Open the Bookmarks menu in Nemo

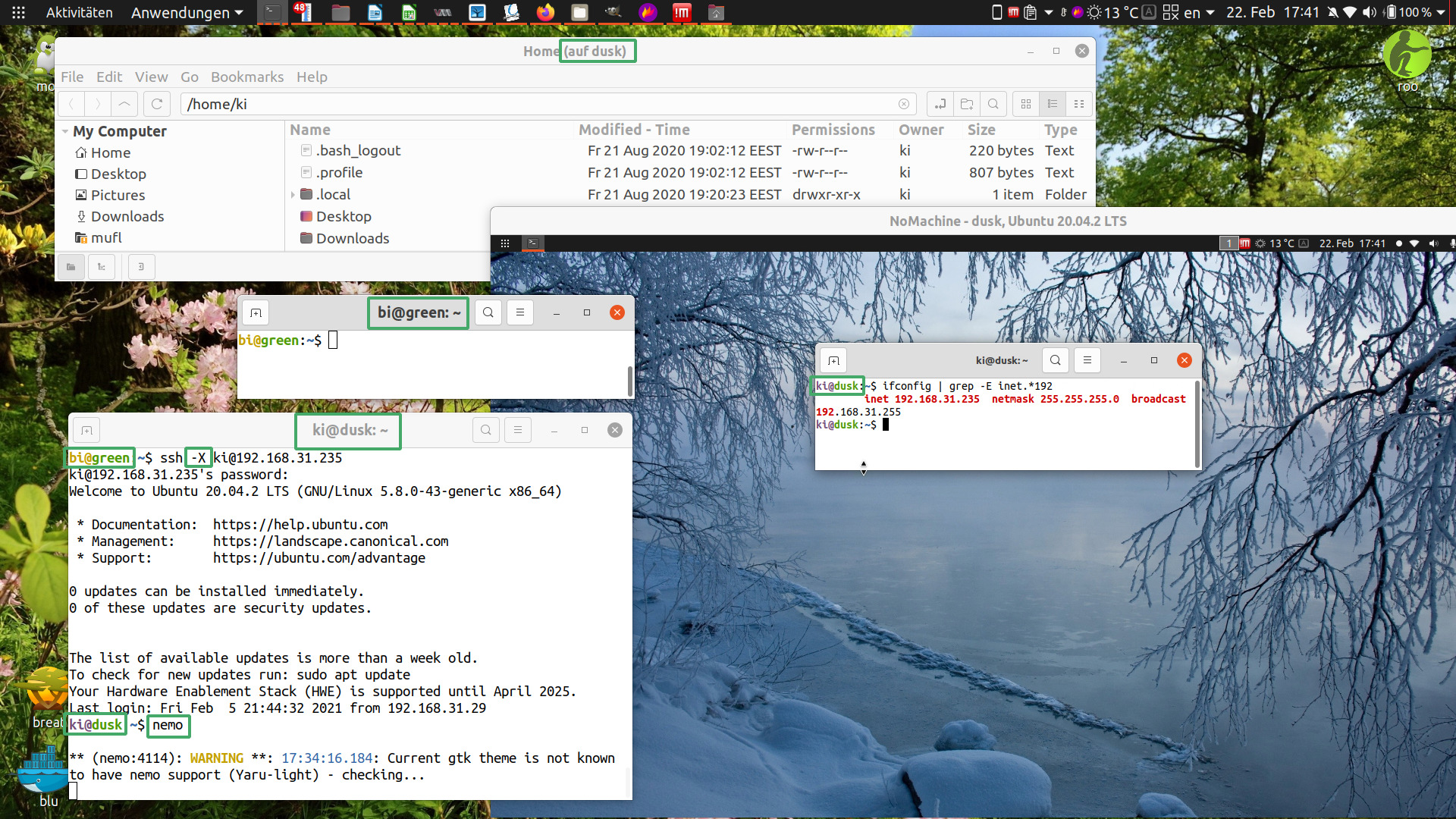pyautogui.click(x=246, y=77)
